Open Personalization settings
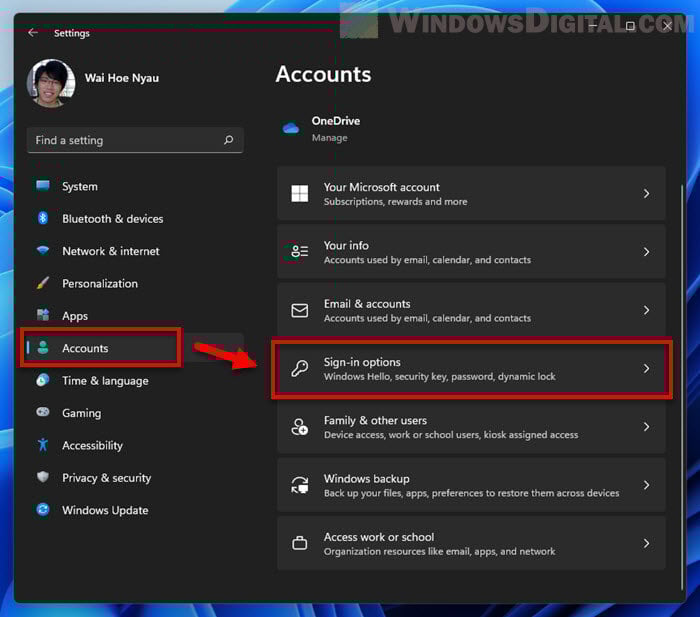 point(134,283)
